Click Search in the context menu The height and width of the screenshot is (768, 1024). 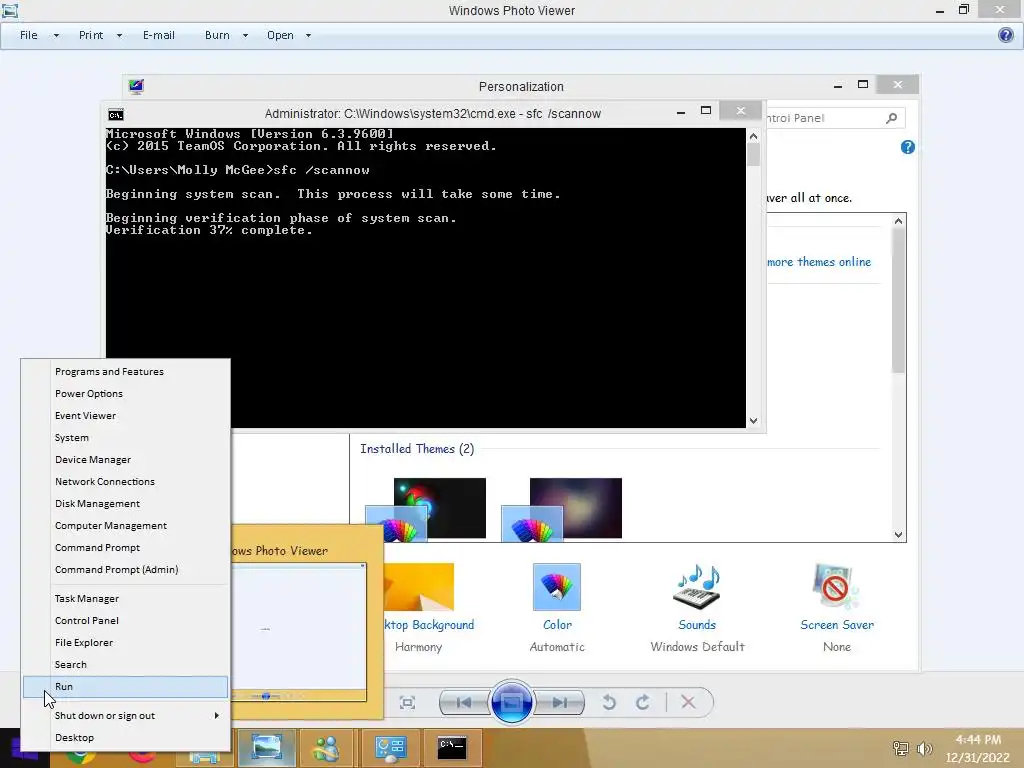(x=125, y=665)
